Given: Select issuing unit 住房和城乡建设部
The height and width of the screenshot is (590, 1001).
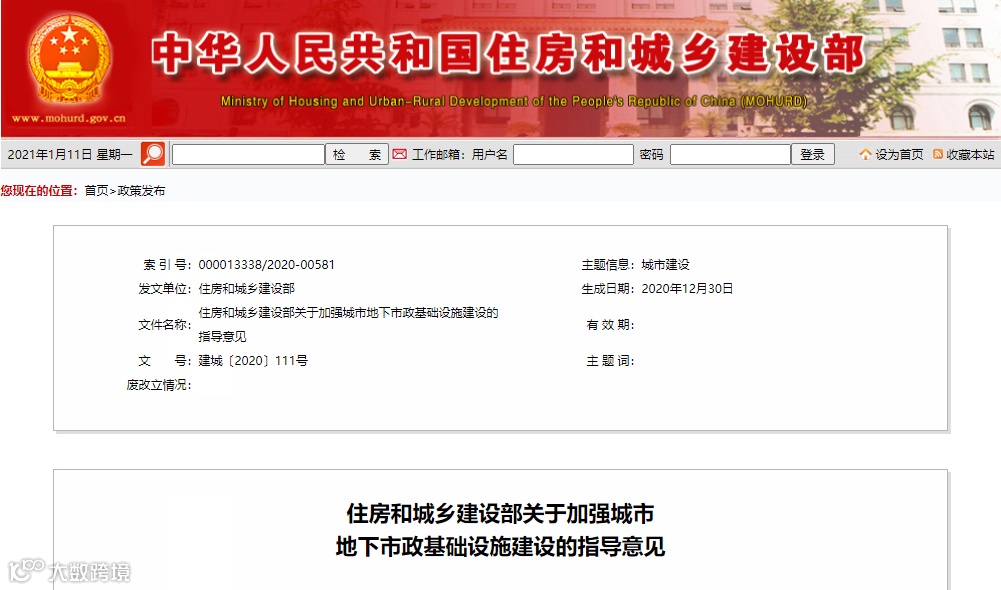Looking at the screenshot, I should [x=246, y=289].
